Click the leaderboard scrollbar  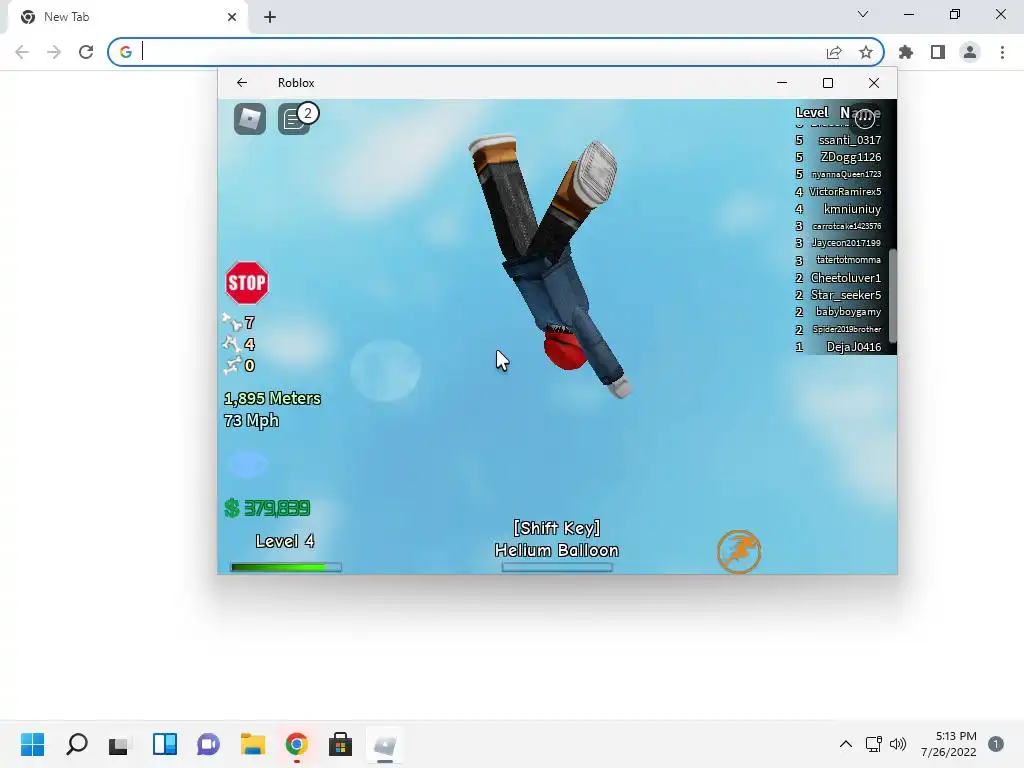893,295
